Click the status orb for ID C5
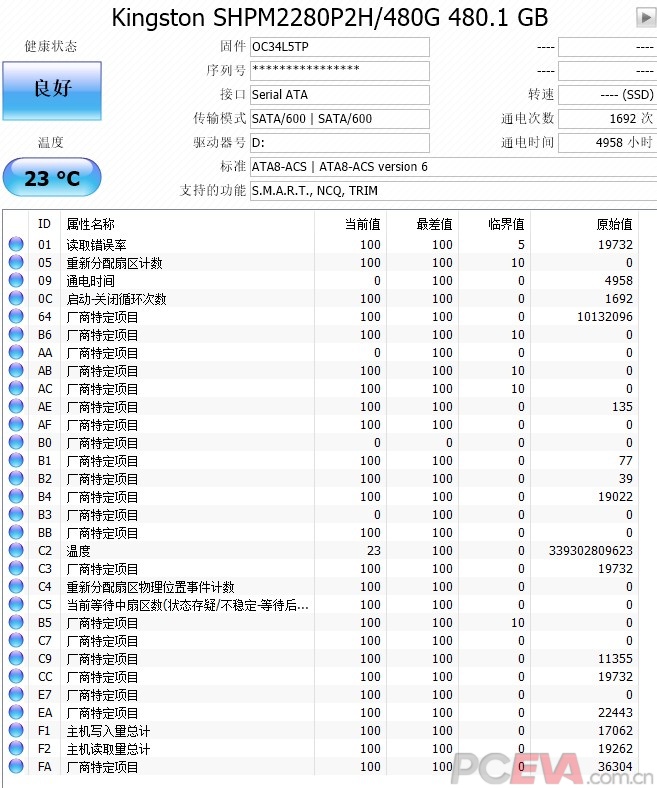657x788 pixels. [16, 604]
